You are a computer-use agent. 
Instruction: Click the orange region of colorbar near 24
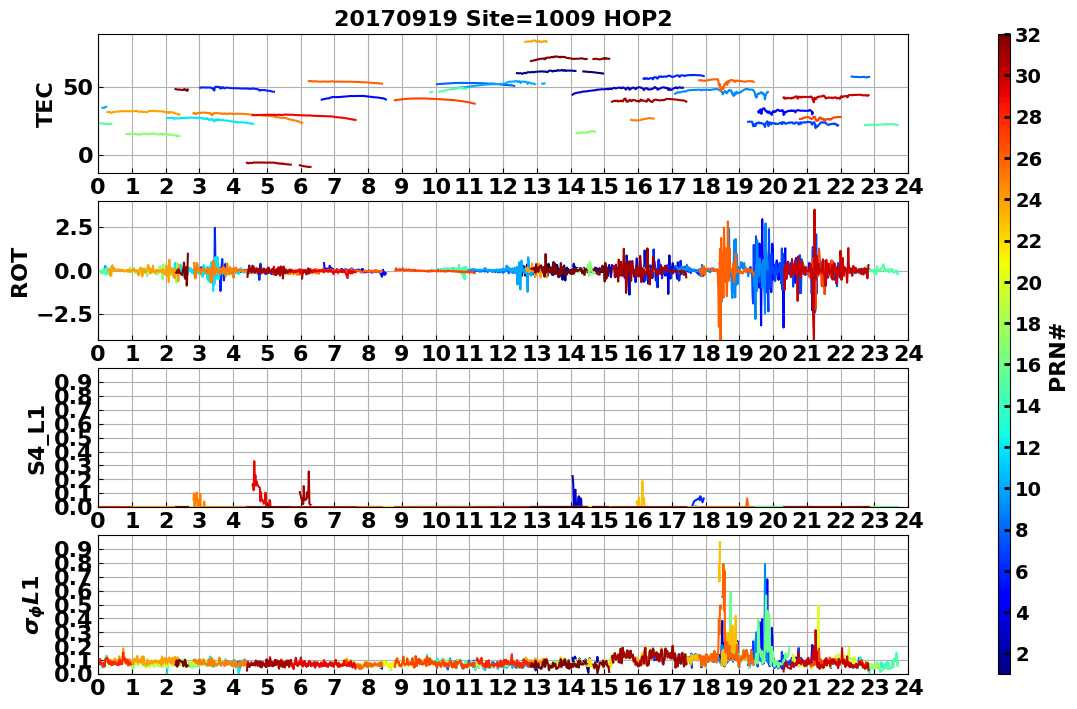click(1004, 200)
